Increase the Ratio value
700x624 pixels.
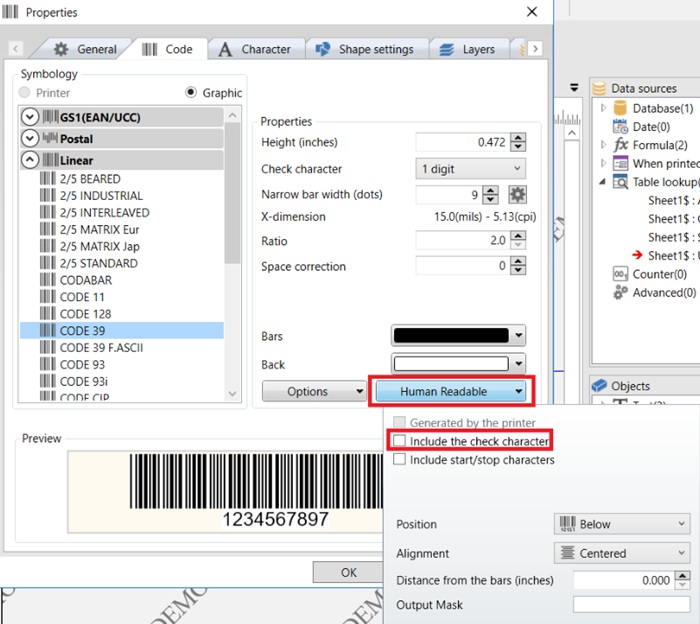[x=518, y=236]
